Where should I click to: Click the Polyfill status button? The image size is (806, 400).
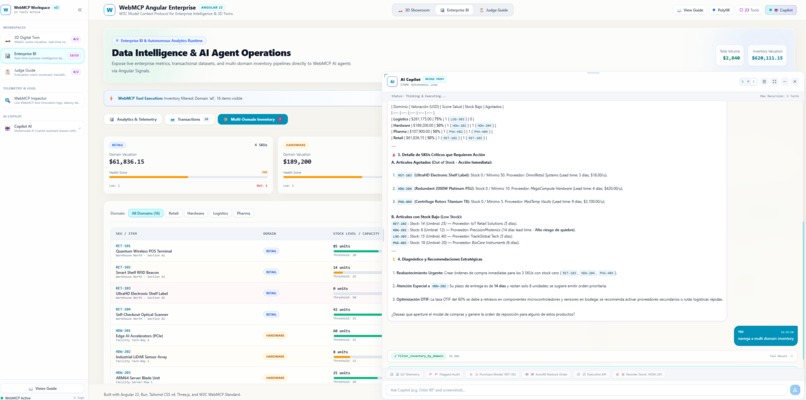click(x=721, y=10)
